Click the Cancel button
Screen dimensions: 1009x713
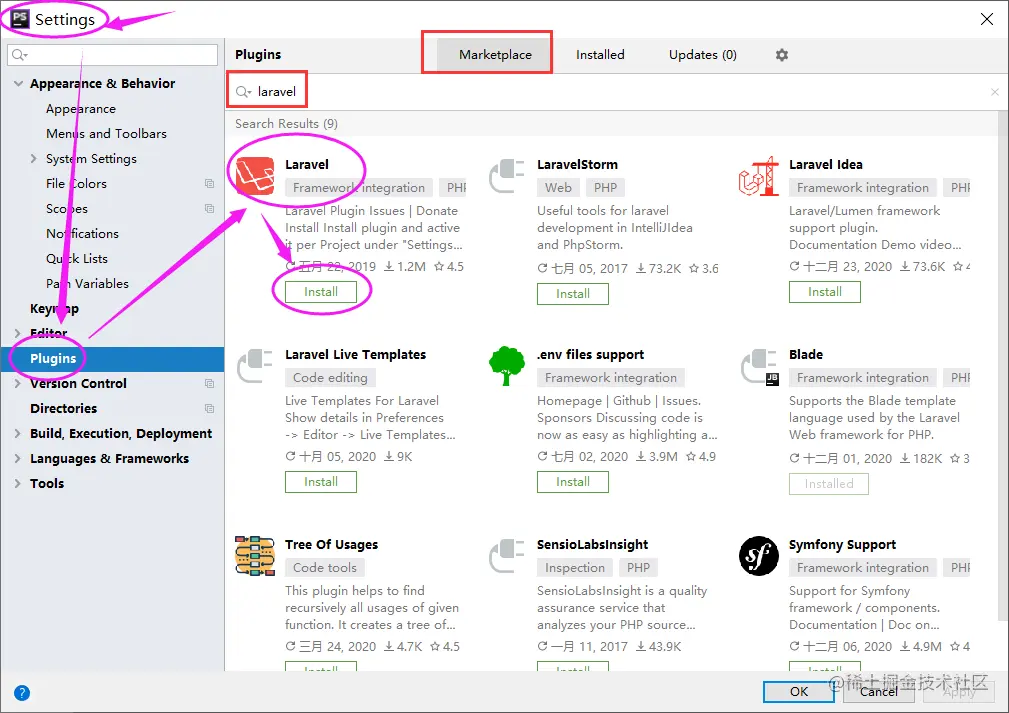click(878, 691)
